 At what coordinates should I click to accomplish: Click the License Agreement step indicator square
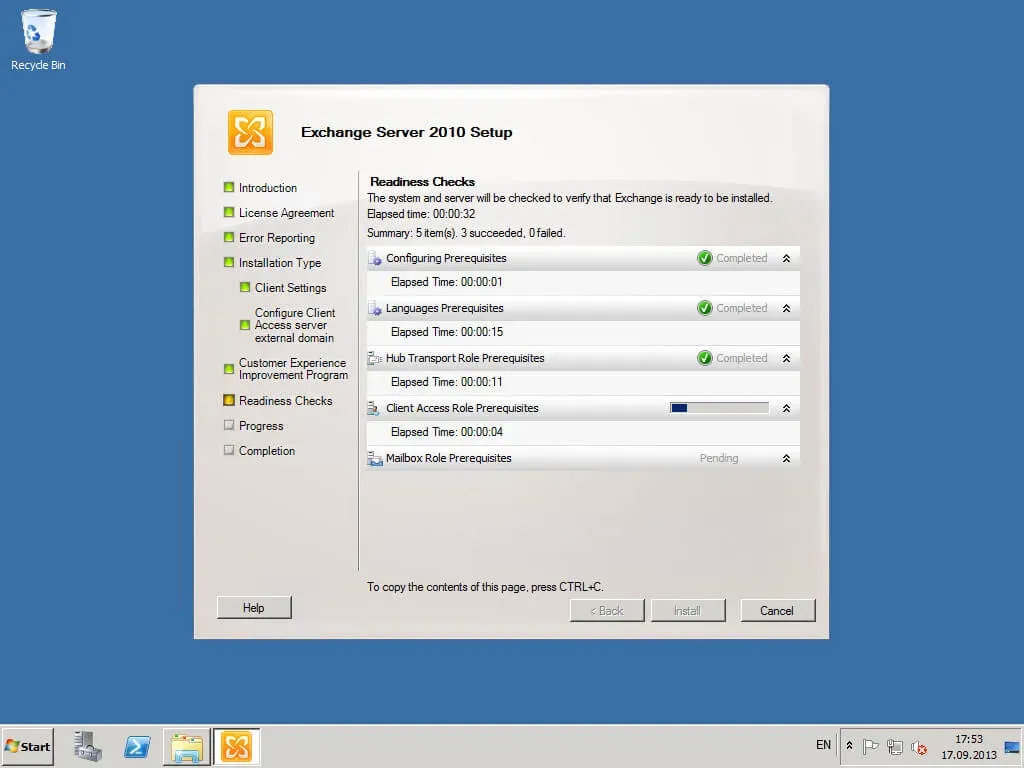click(x=229, y=212)
